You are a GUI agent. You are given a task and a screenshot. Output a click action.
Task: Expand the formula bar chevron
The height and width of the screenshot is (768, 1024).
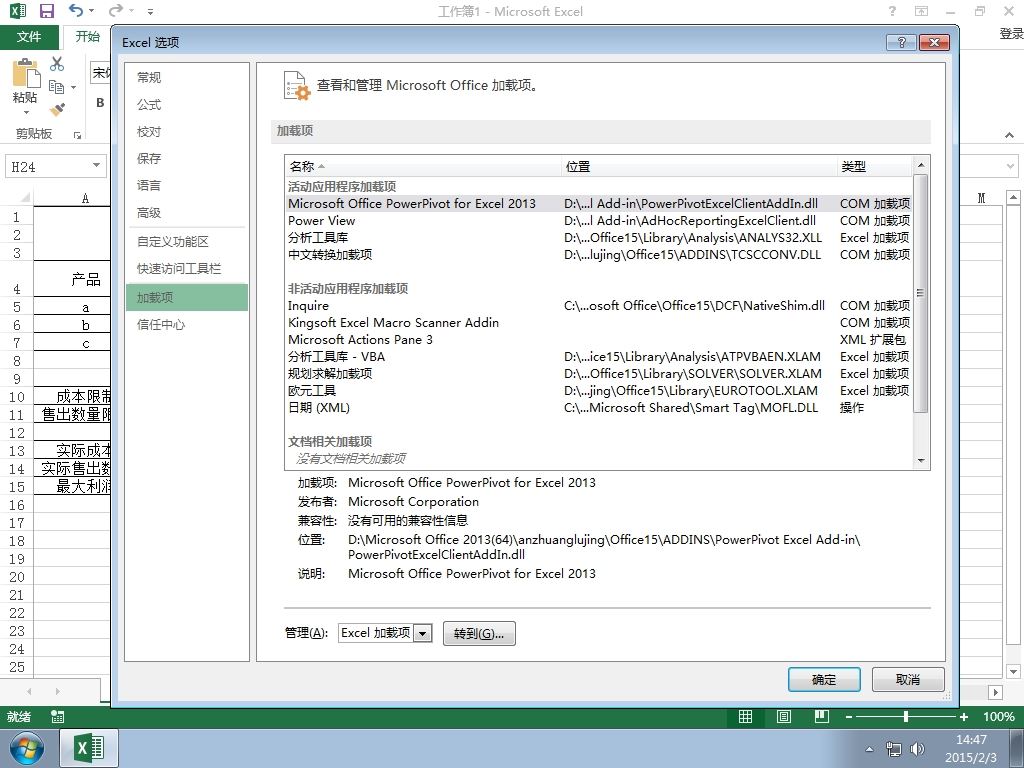click(x=1010, y=166)
